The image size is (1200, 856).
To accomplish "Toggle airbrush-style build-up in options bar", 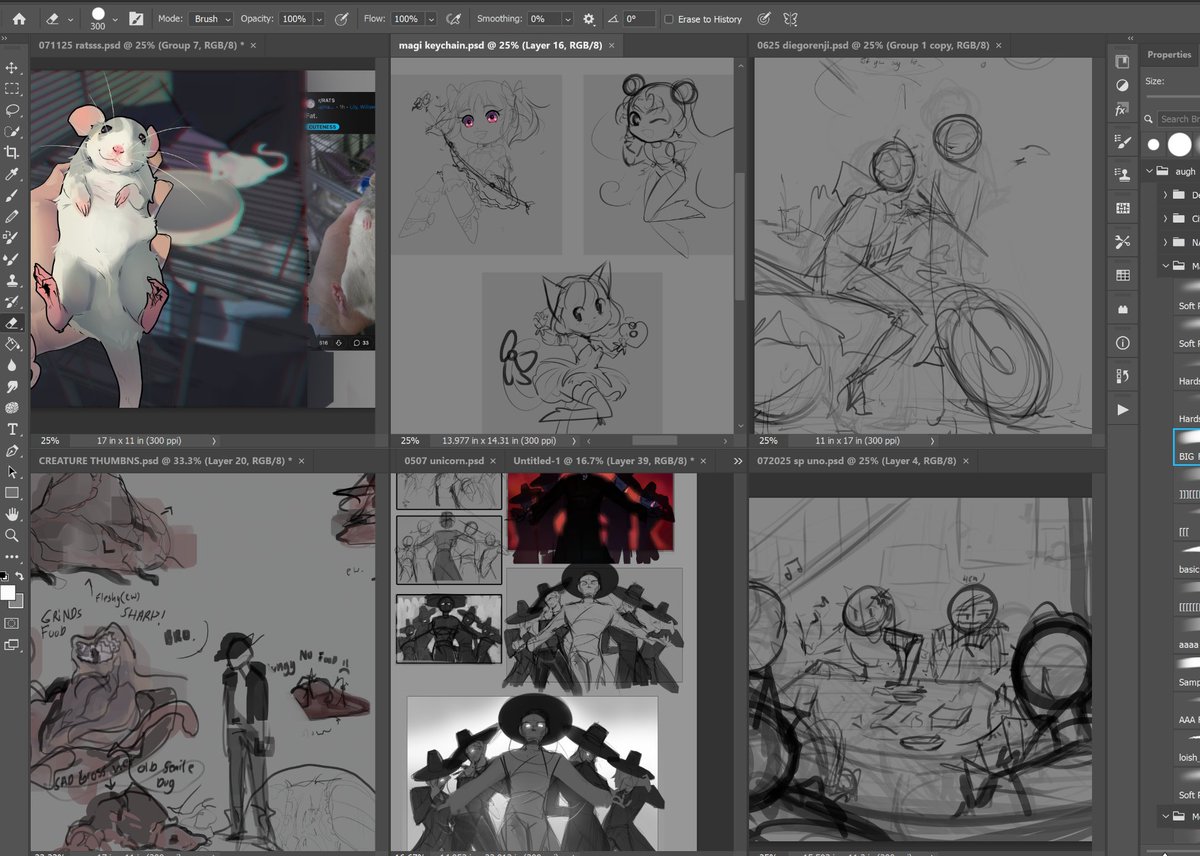I will click(x=453, y=18).
